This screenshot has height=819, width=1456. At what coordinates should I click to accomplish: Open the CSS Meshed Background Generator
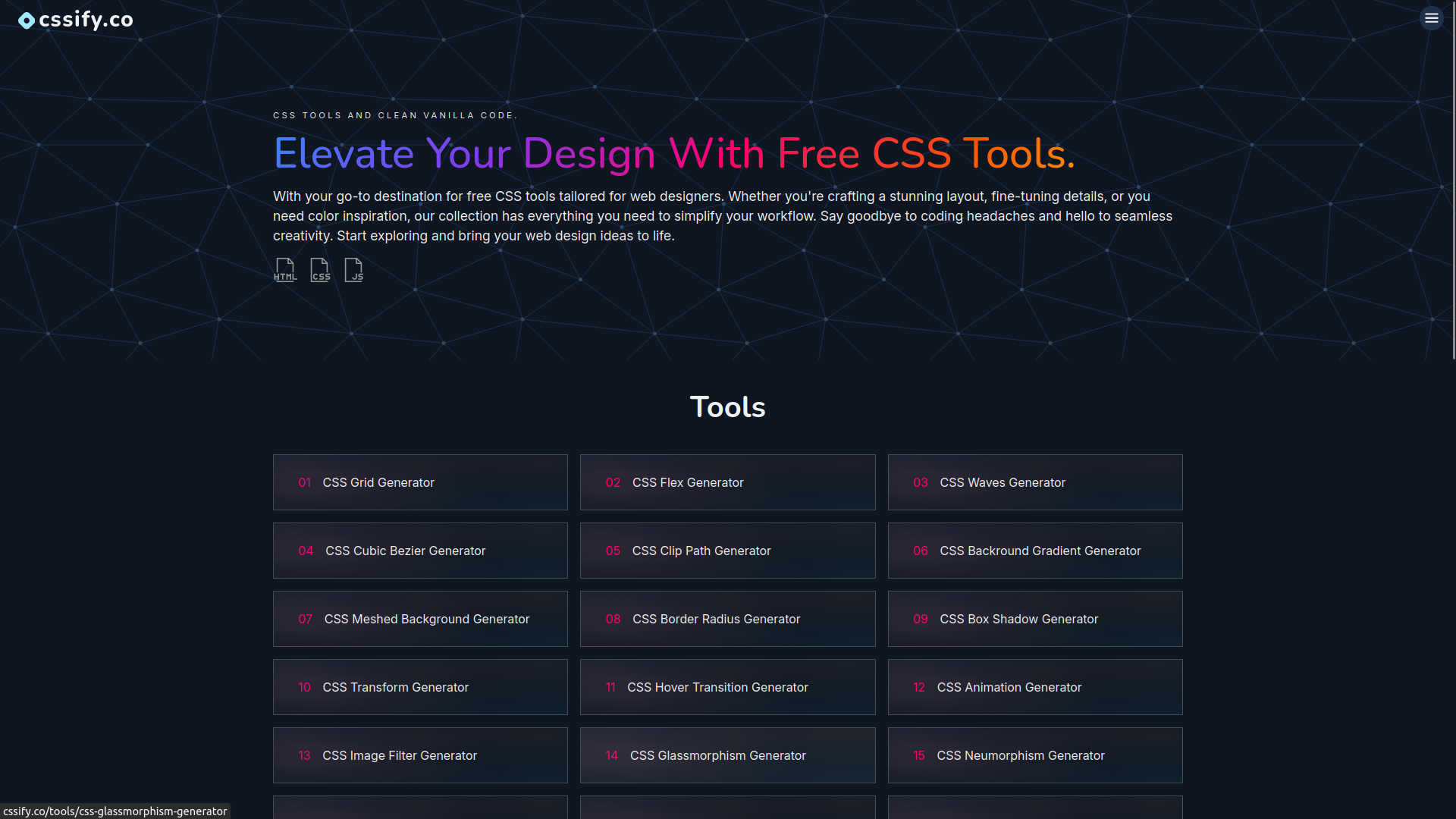pos(420,619)
